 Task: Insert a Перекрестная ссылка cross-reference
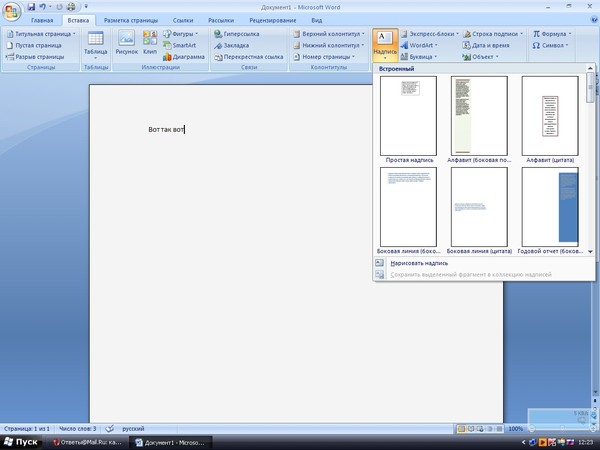(x=249, y=57)
